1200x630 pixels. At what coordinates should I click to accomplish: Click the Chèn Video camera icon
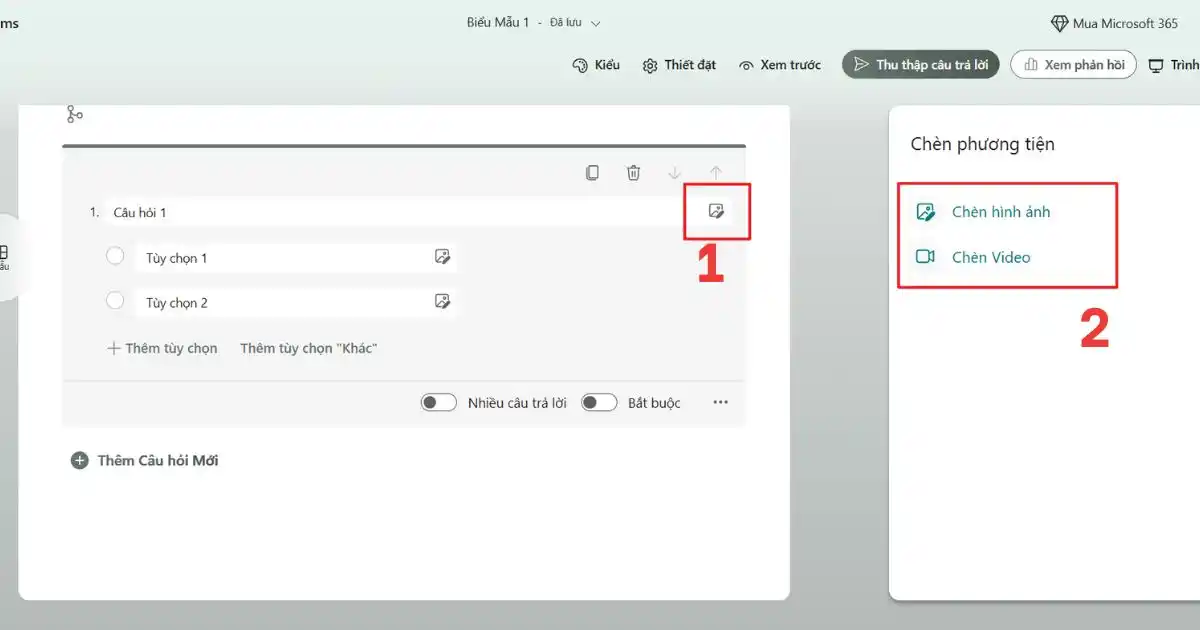pyautogui.click(x=926, y=257)
